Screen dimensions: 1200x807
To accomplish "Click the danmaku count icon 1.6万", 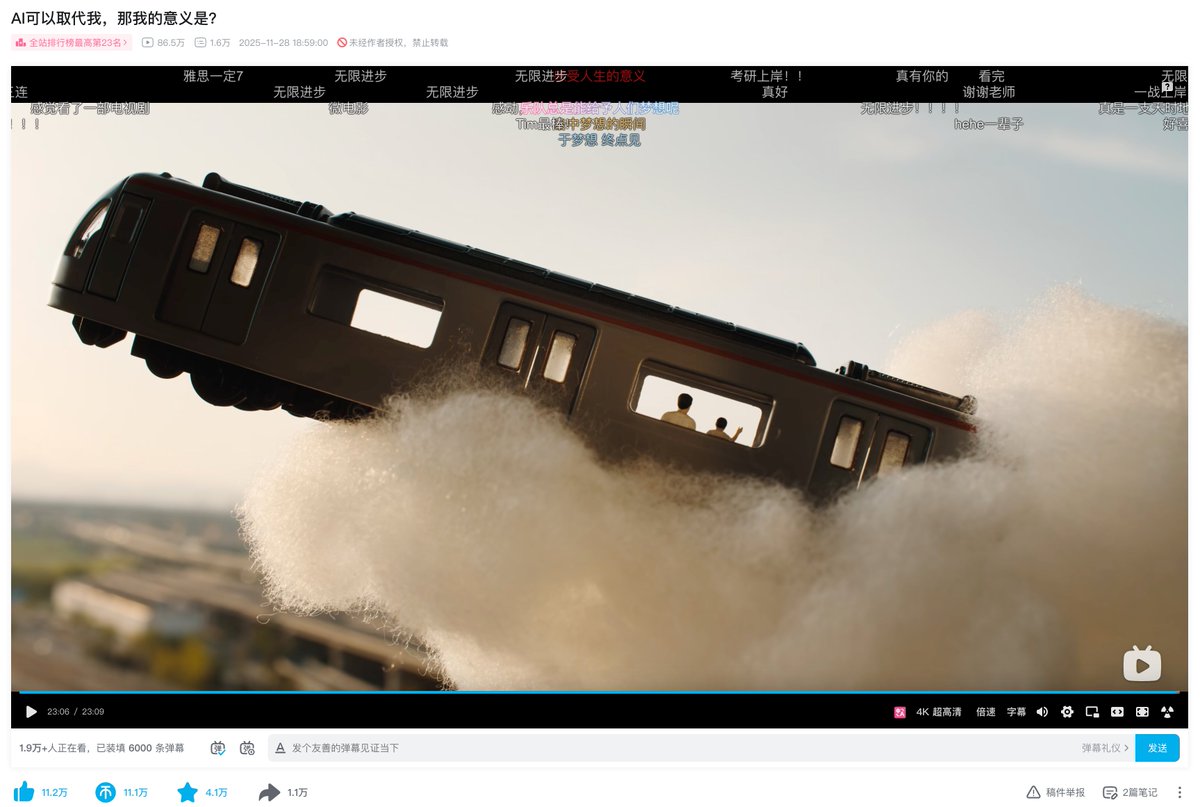I will 200,43.
